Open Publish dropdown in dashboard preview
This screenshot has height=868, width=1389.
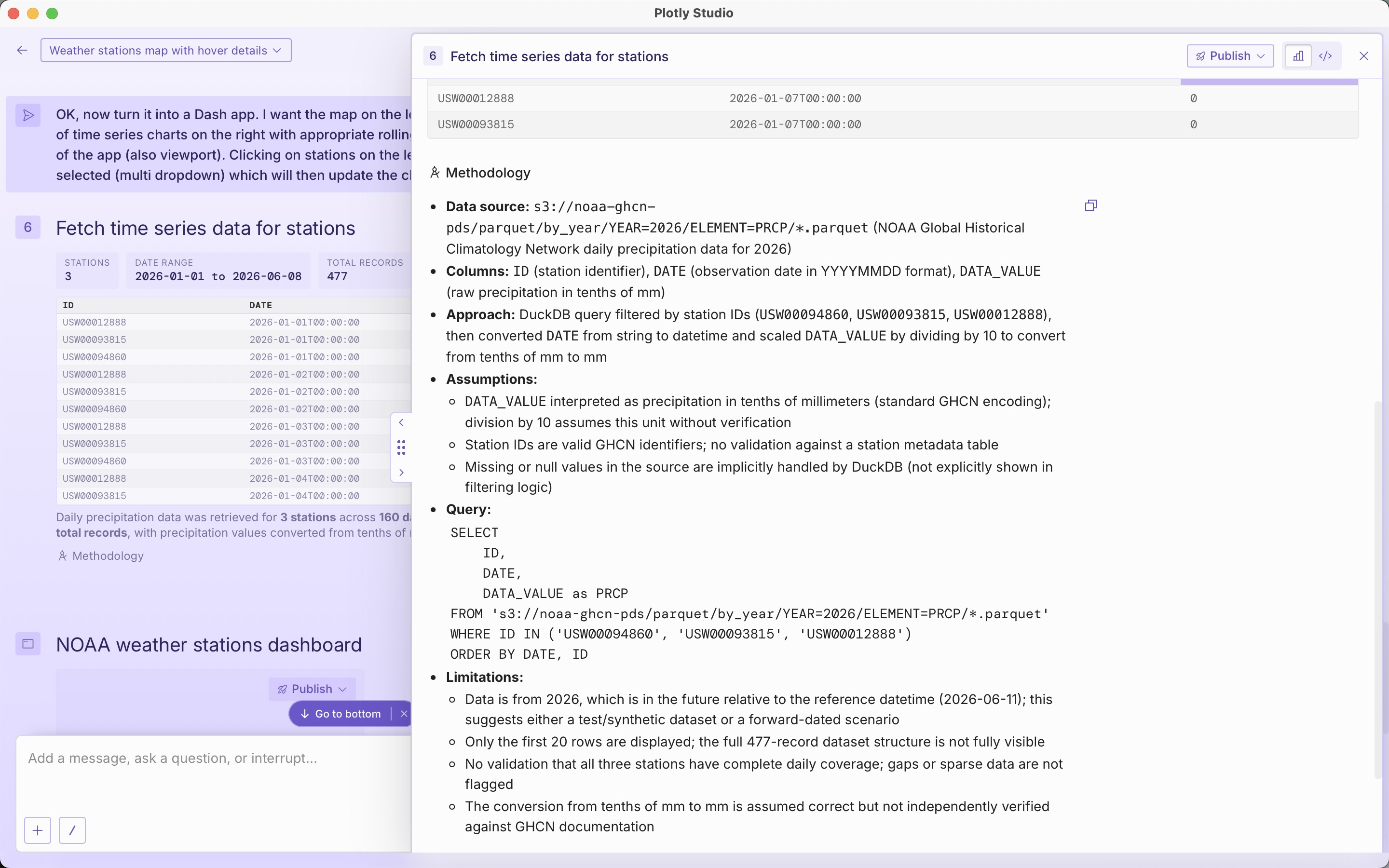click(x=312, y=689)
